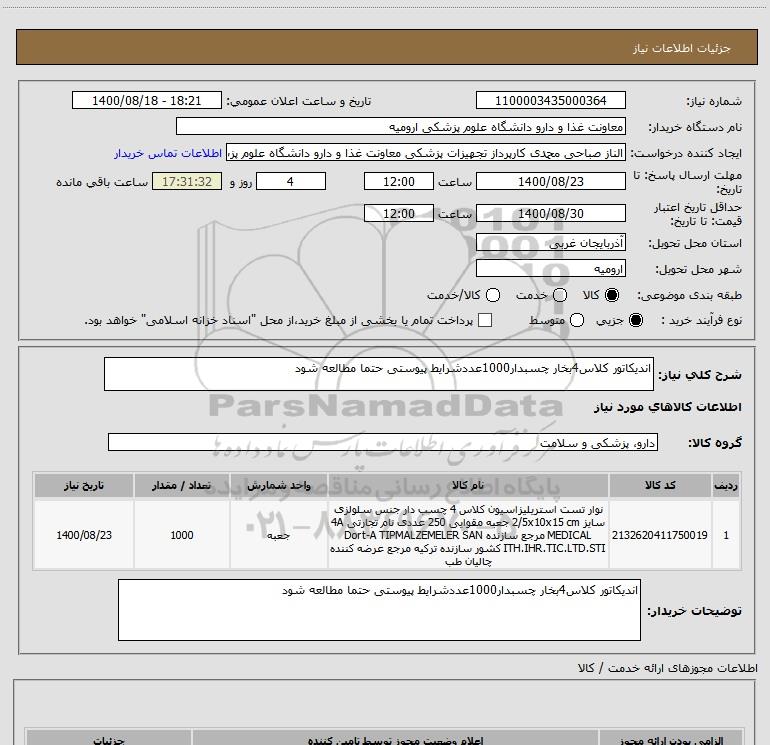Toggle the Islamic treasury payment checkbox
Screen dimensions: 770x745
coord(485,321)
